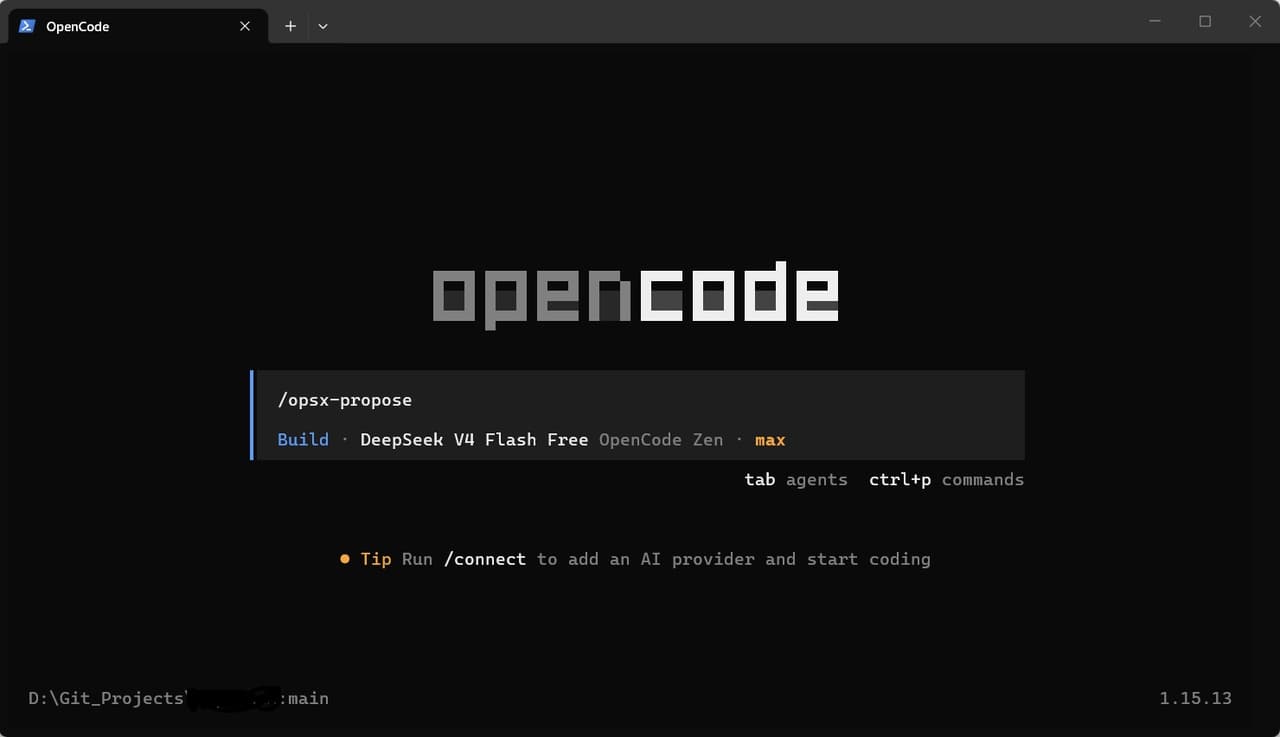Minimize the terminal window

(x=1155, y=21)
